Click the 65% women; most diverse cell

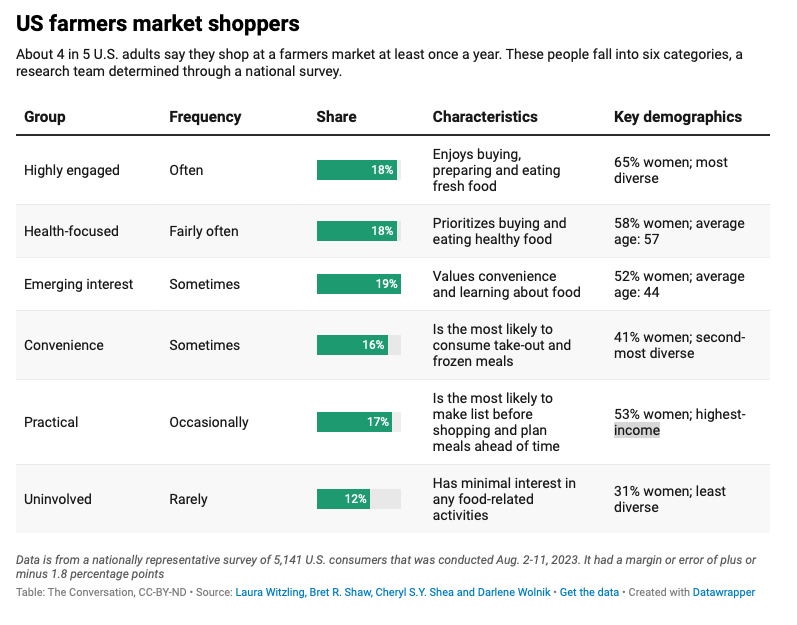coord(670,170)
